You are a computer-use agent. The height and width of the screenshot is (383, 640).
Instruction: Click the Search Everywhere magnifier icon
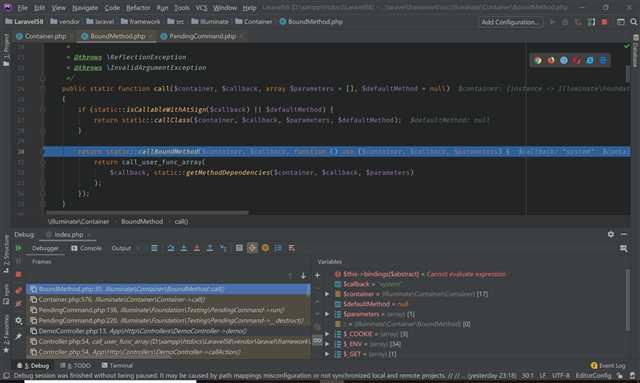coord(633,22)
